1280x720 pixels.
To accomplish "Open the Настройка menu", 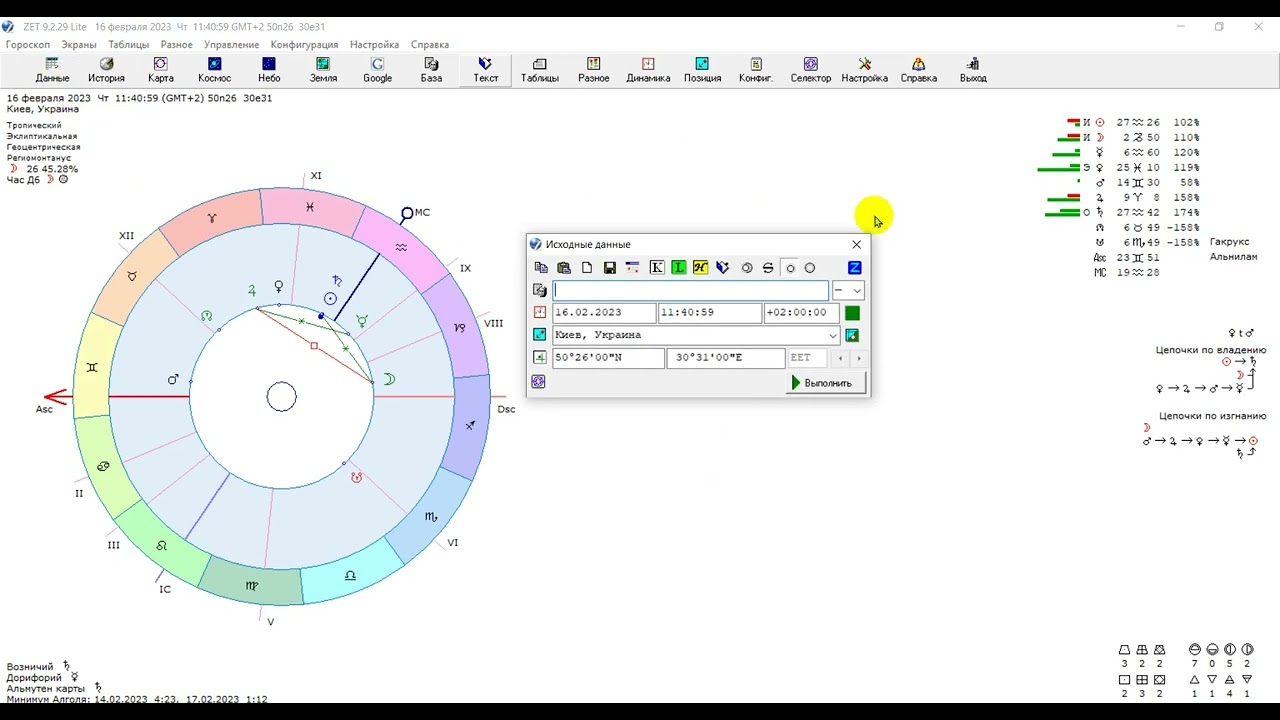I will point(375,44).
